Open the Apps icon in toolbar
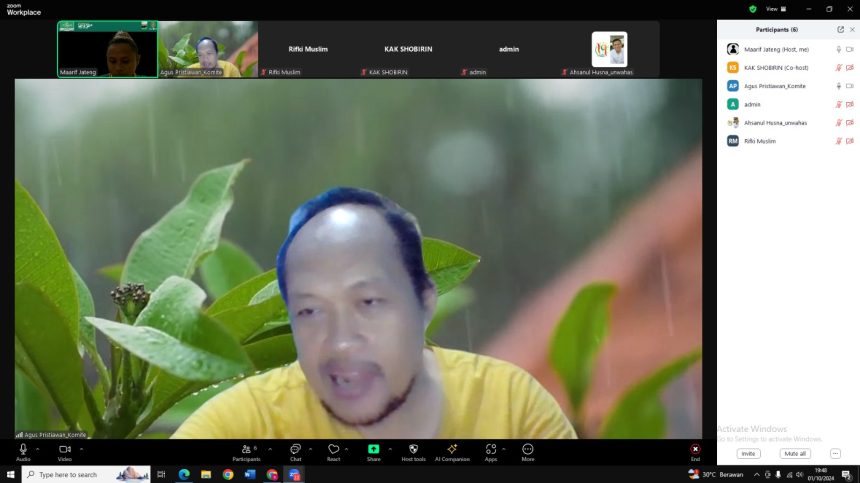The height and width of the screenshot is (483, 860). point(490,450)
